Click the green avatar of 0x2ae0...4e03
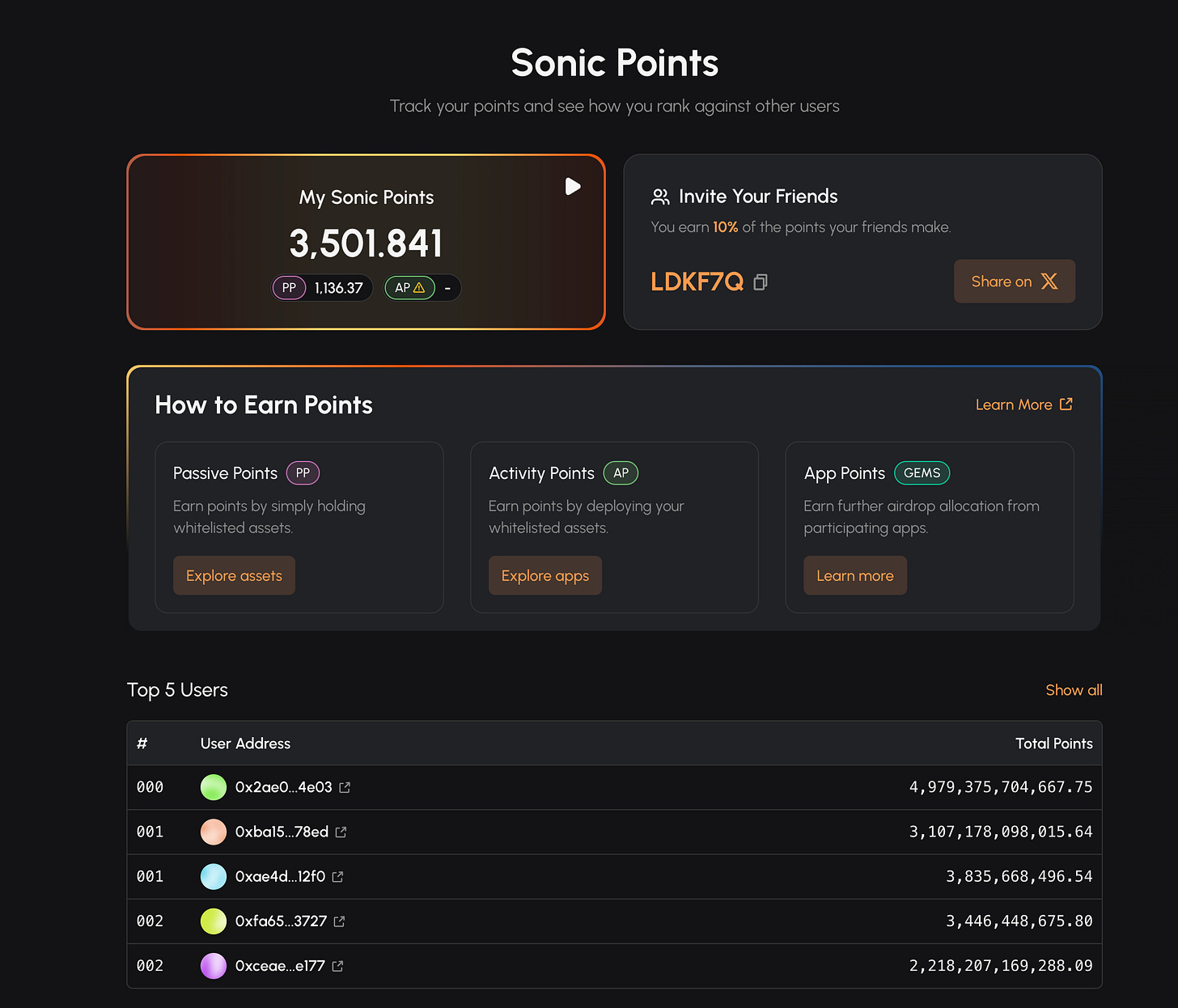This screenshot has width=1178, height=1008. [x=214, y=787]
